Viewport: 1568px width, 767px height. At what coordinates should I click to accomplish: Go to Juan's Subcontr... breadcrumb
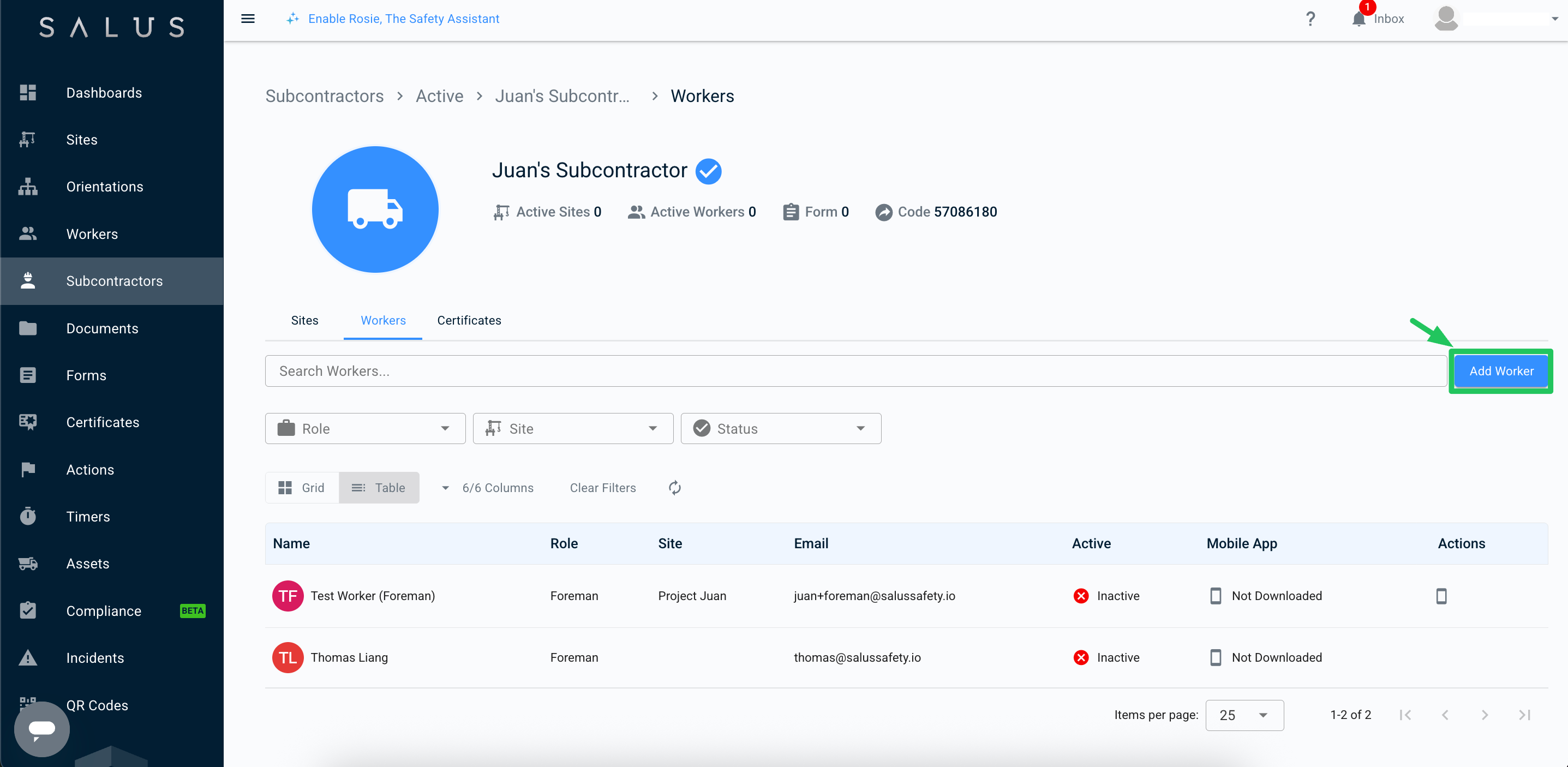tap(562, 95)
